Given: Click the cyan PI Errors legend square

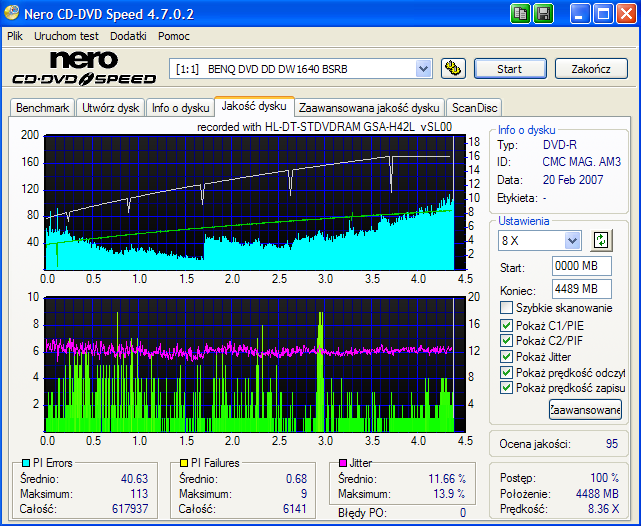Looking at the screenshot, I should [x=25, y=464].
